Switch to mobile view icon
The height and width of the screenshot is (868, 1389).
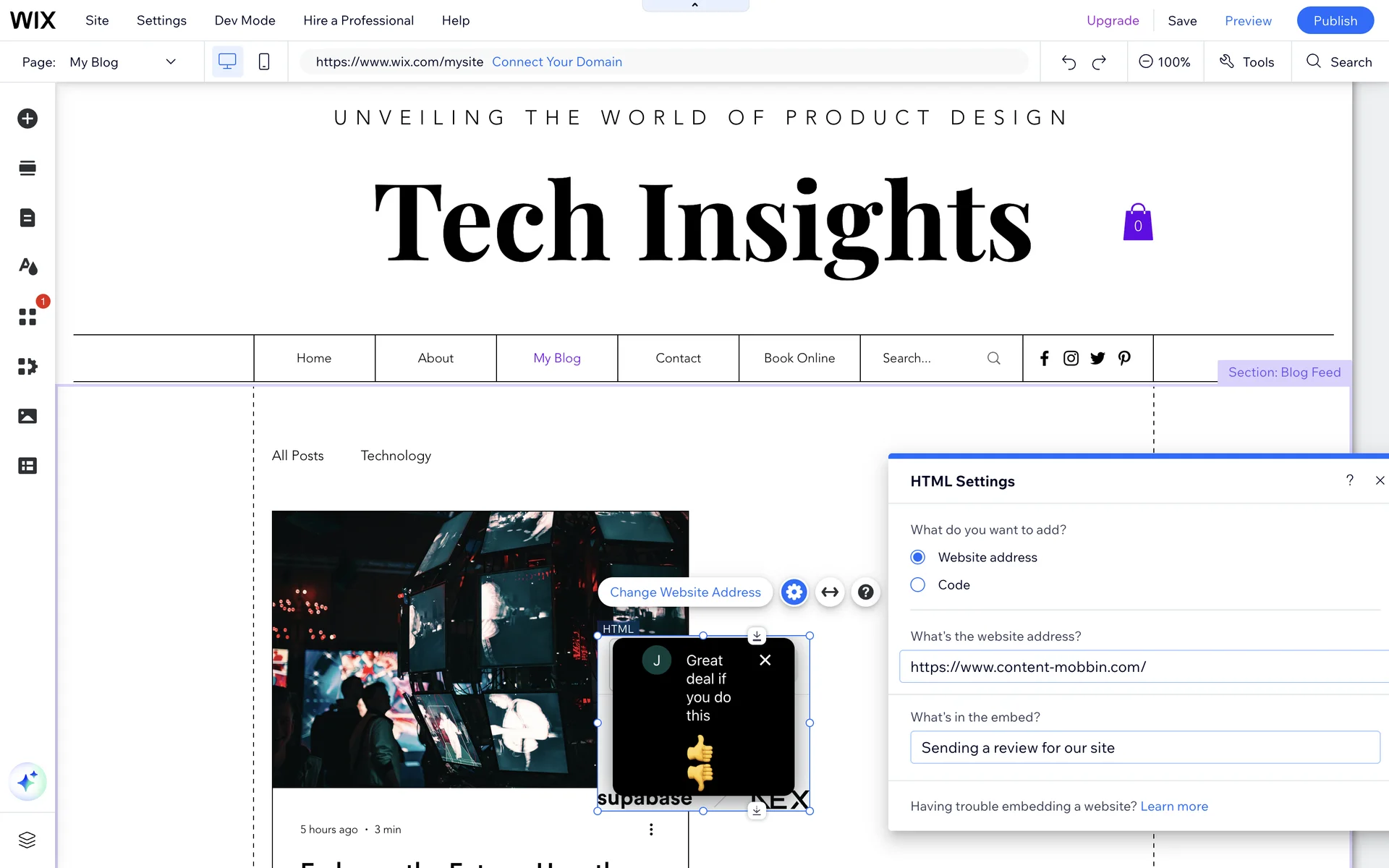coord(264,62)
